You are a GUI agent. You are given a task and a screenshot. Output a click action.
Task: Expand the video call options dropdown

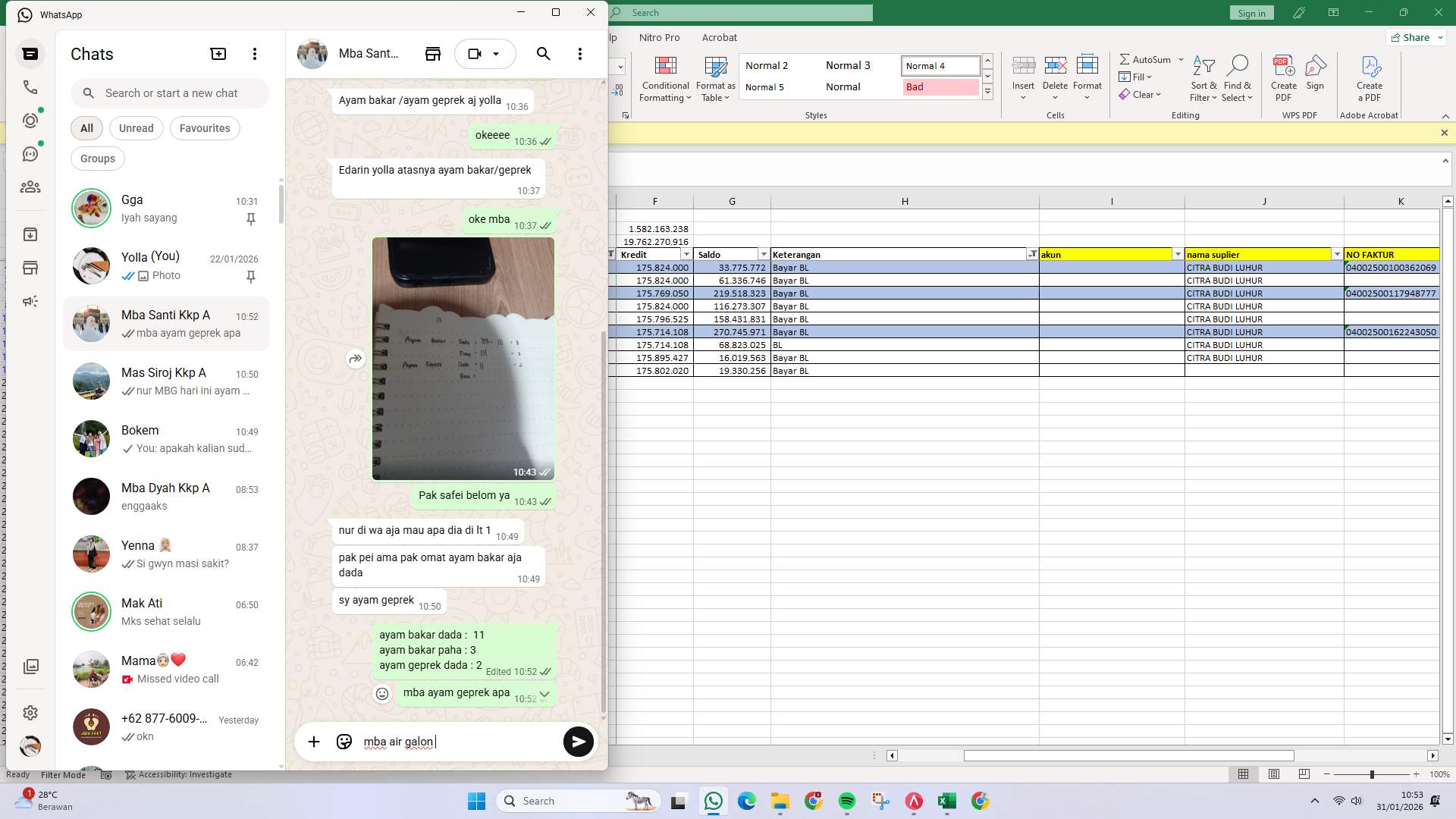497,53
